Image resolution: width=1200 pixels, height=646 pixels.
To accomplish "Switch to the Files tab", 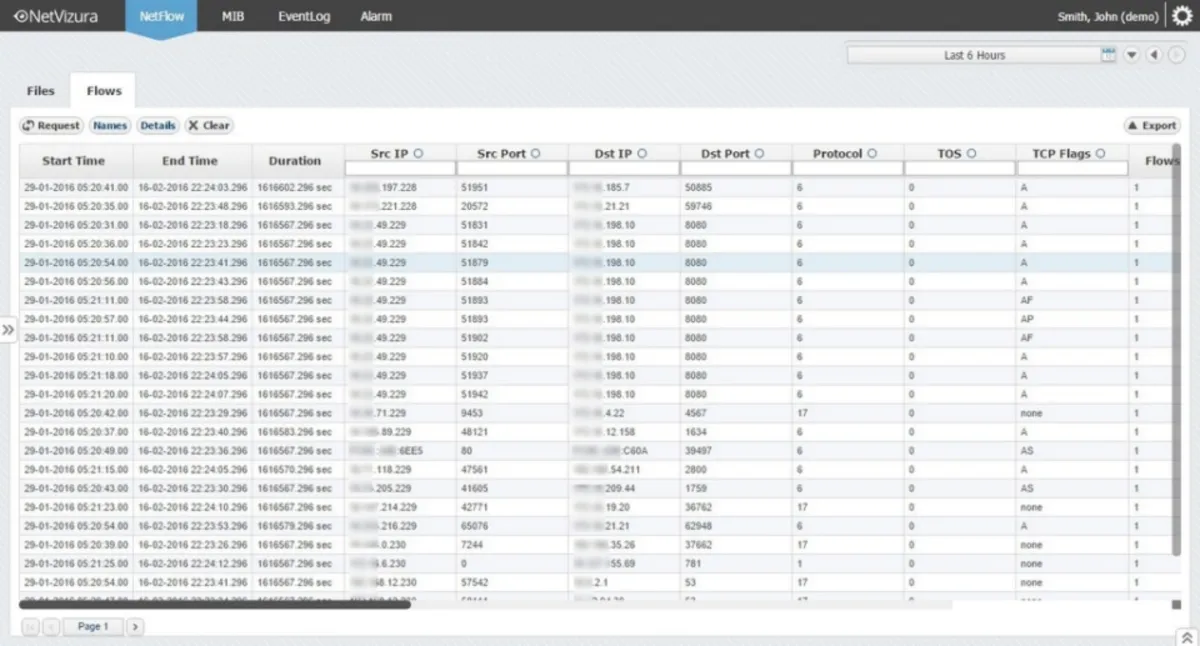I will 40,91.
